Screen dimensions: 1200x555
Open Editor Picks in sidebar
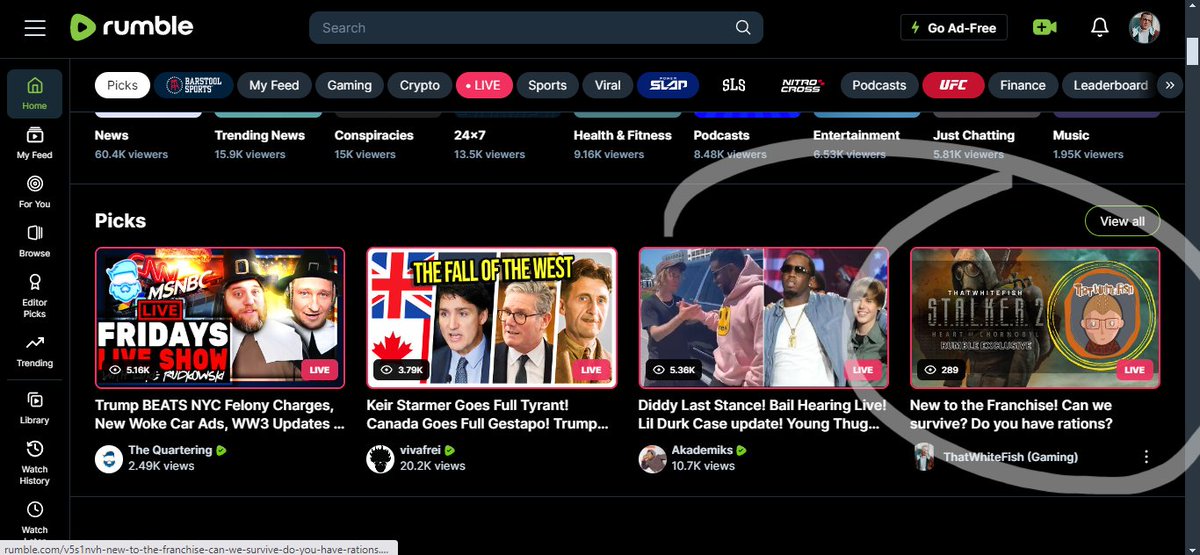coord(35,295)
